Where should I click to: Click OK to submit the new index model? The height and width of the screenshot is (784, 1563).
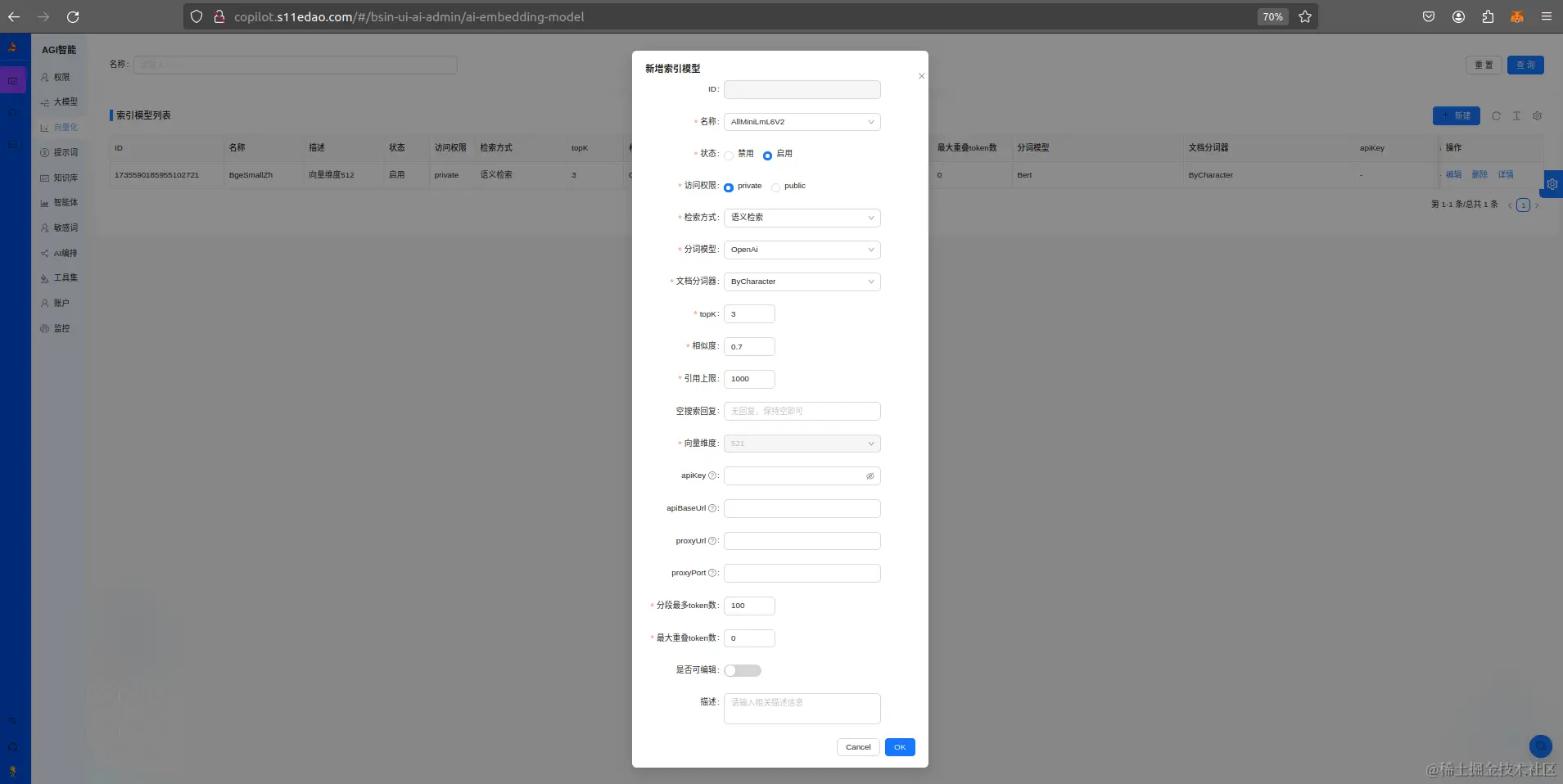click(x=900, y=747)
